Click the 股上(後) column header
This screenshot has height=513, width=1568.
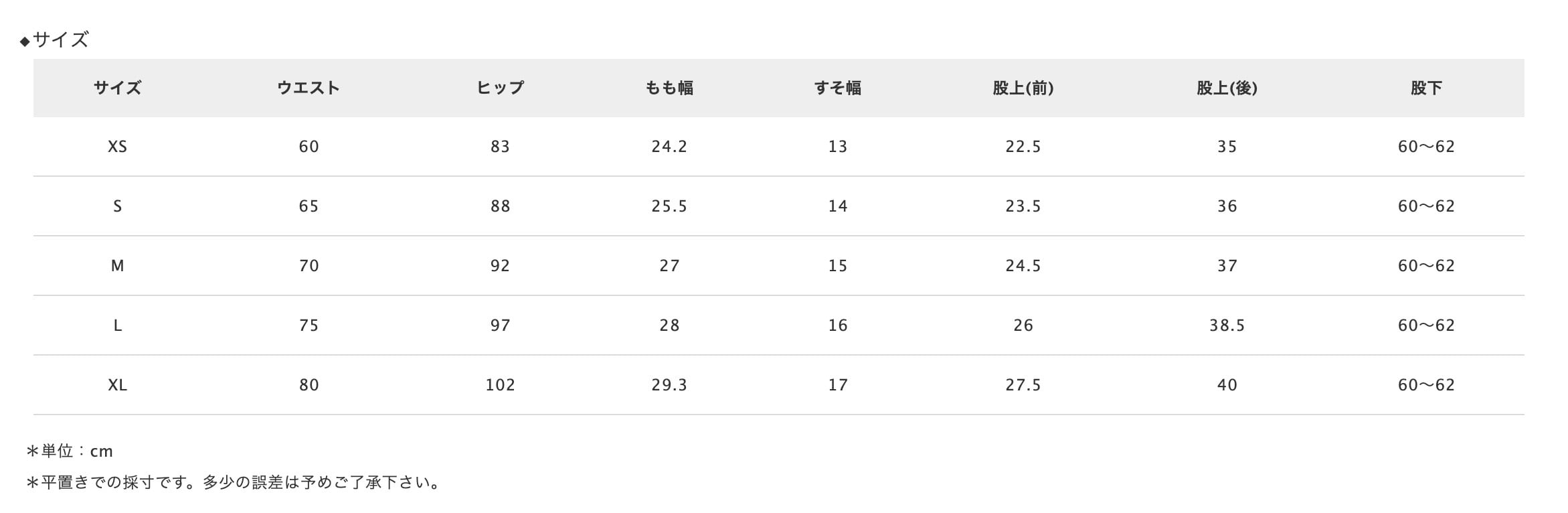1227,88
